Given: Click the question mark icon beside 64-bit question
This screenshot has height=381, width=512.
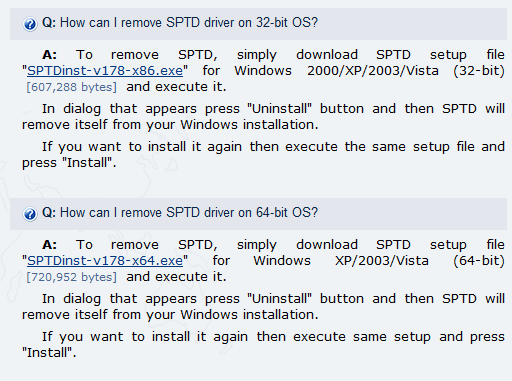Looking at the screenshot, I should coord(30,214).
